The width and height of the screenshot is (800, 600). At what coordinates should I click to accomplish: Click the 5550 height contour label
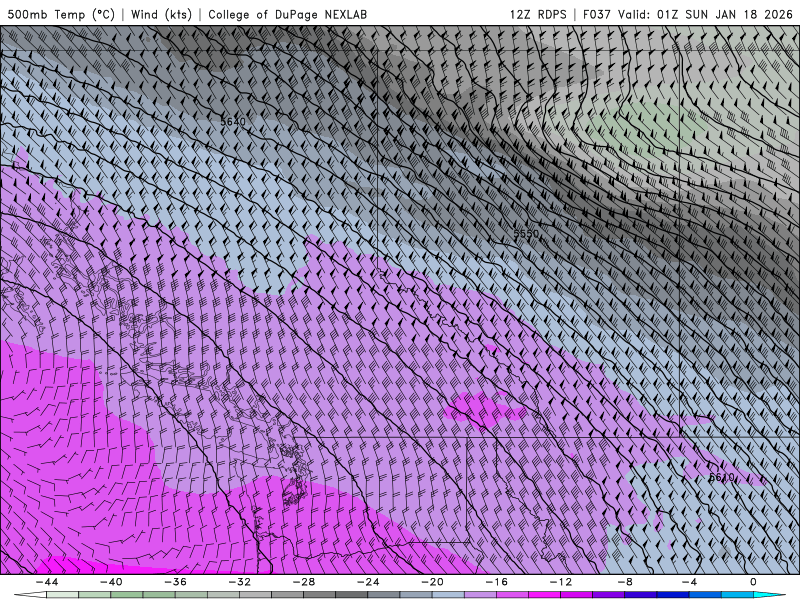pyautogui.click(x=526, y=234)
